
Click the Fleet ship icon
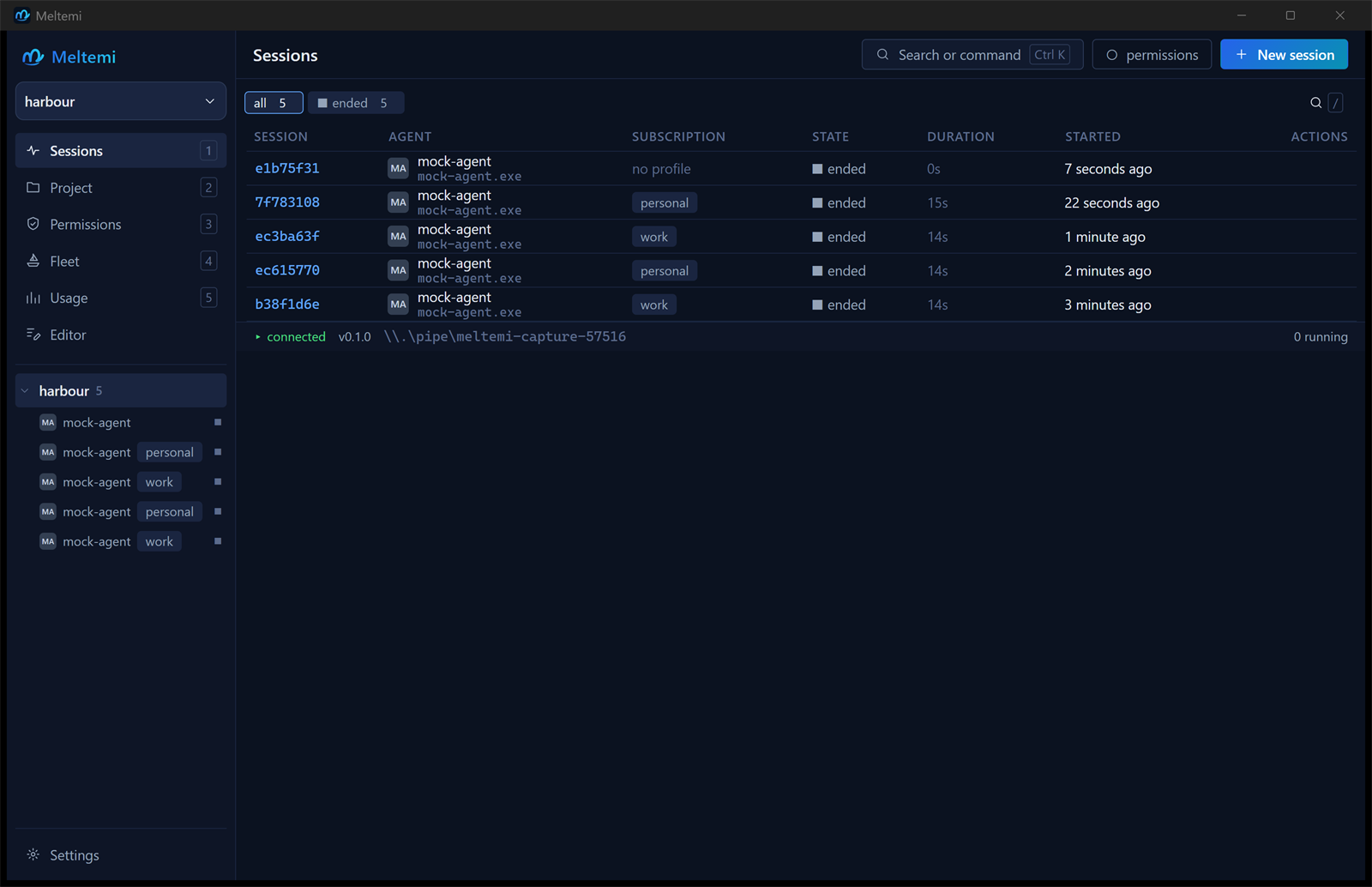tap(33, 261)
